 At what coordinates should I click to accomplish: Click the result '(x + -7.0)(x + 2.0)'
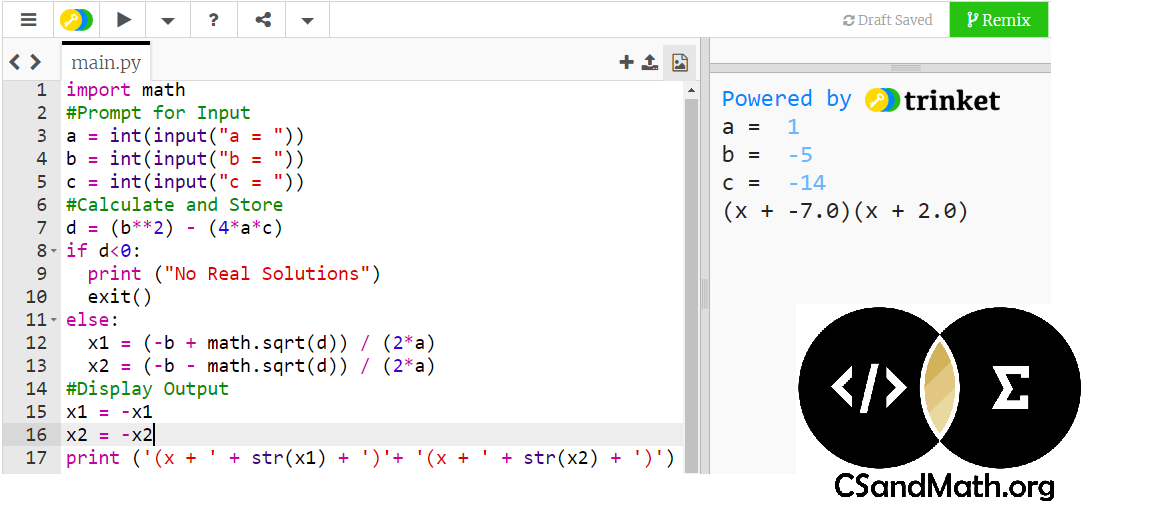845,212
